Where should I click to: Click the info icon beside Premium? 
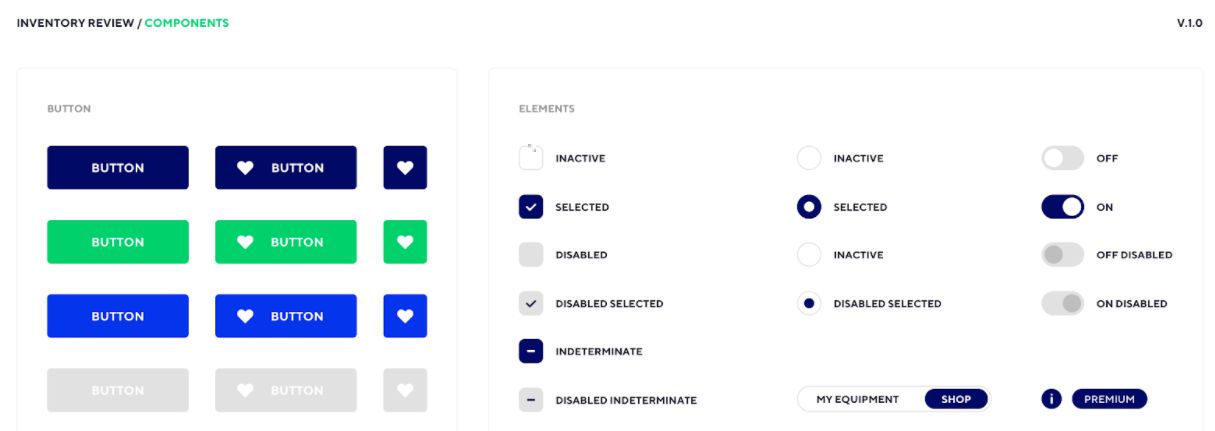pos(1051,399)
